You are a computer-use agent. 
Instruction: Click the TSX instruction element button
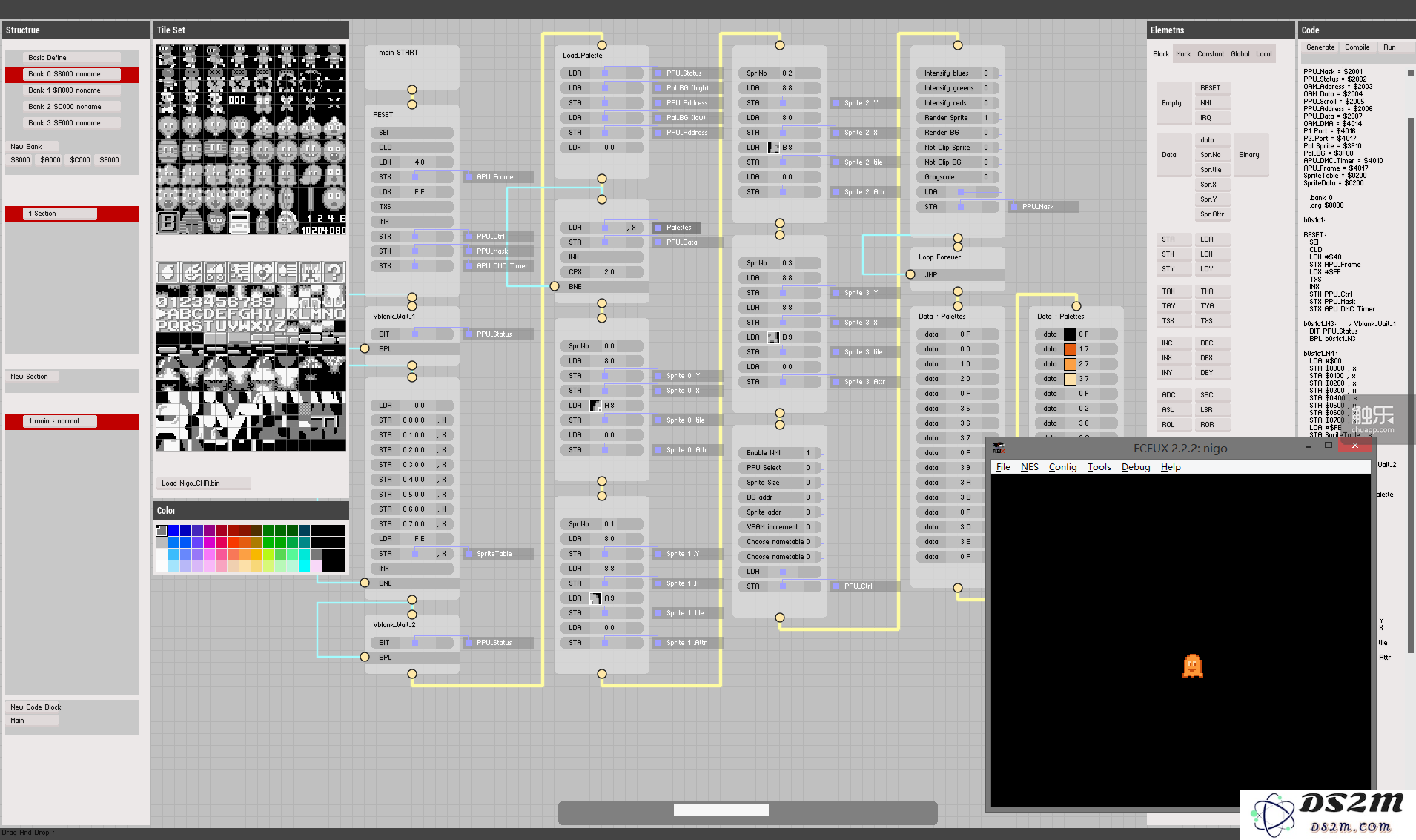coord(1174,321)
